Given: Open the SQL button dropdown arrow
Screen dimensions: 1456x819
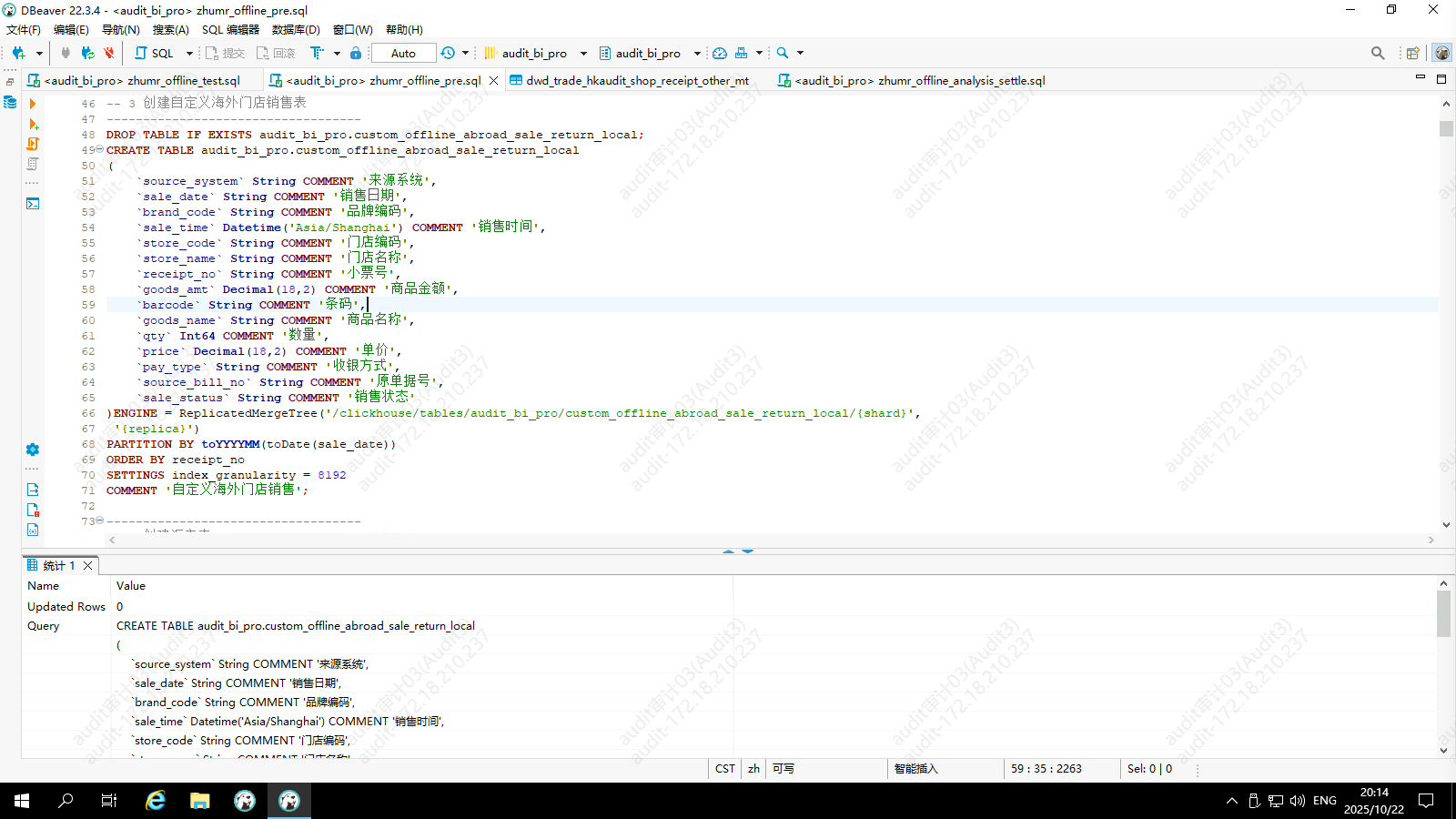Looking at the screenshot, I should click(x=189, y=53).
